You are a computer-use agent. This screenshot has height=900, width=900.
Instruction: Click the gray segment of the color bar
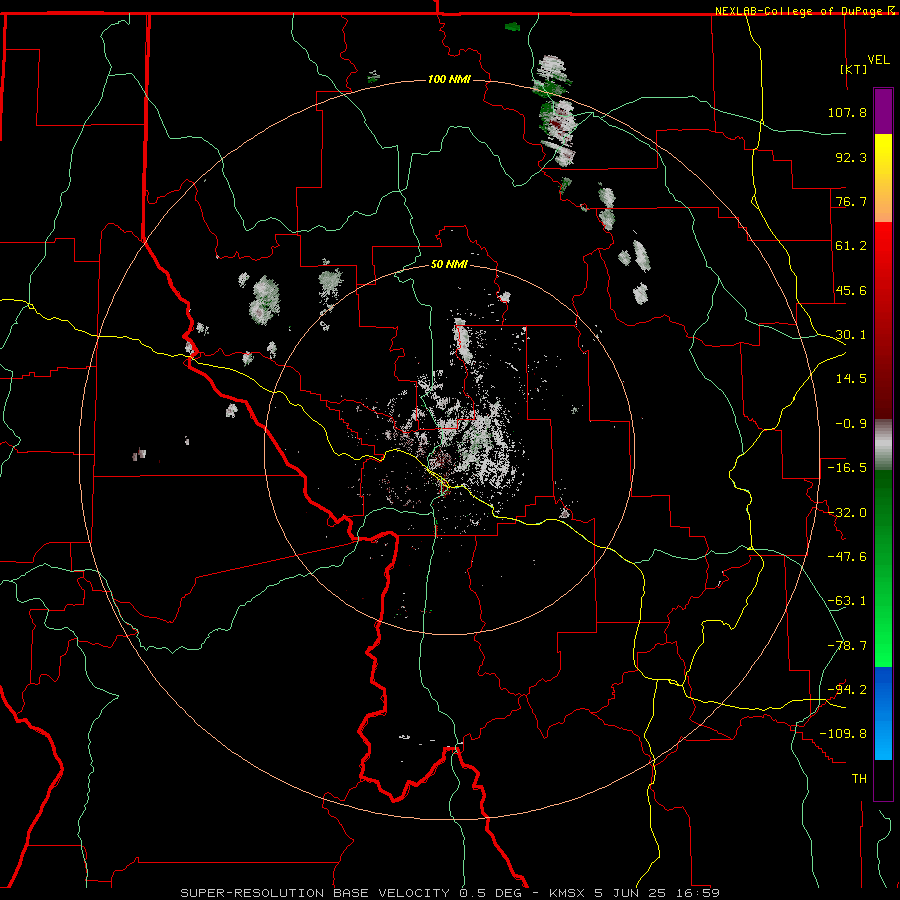pyautogui.click(x=883, y=445)
